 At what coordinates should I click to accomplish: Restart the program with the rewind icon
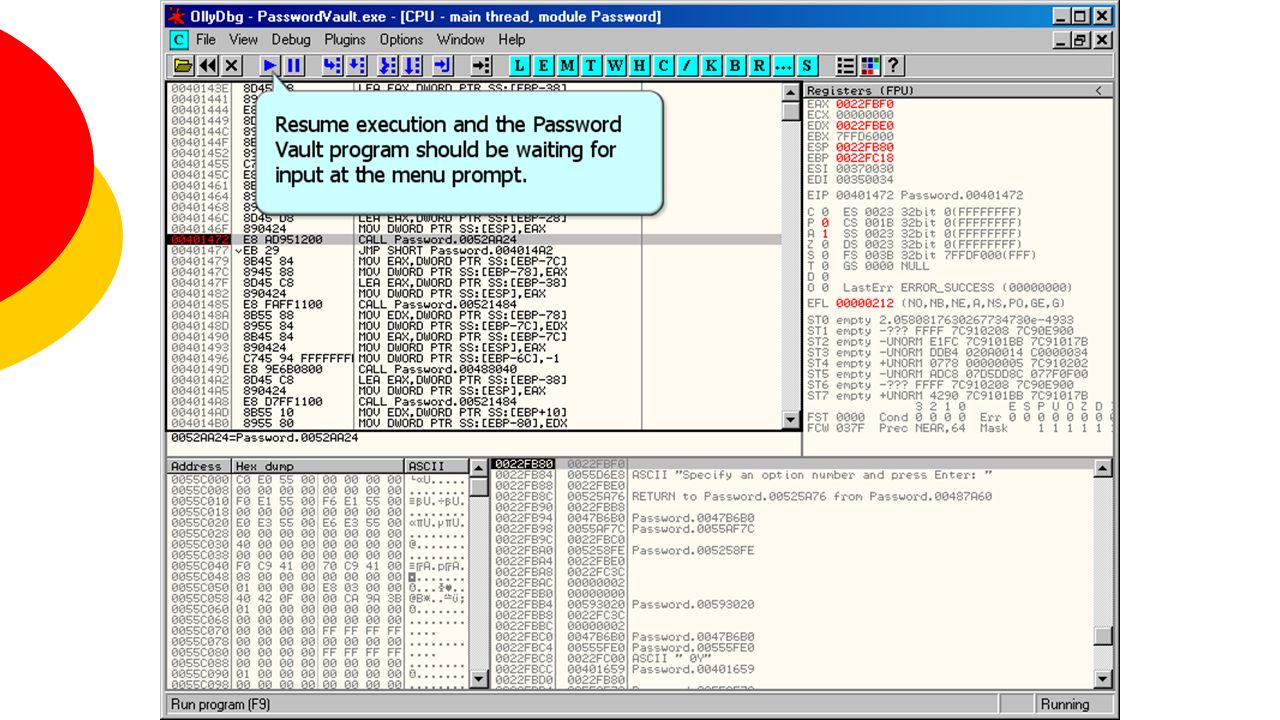click(x=207, y=66)
